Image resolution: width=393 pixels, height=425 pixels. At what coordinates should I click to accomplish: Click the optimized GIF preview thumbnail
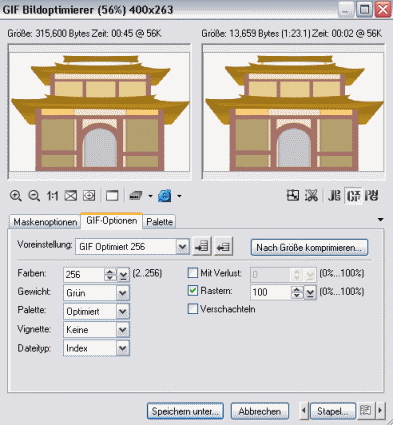coord(294,112)
